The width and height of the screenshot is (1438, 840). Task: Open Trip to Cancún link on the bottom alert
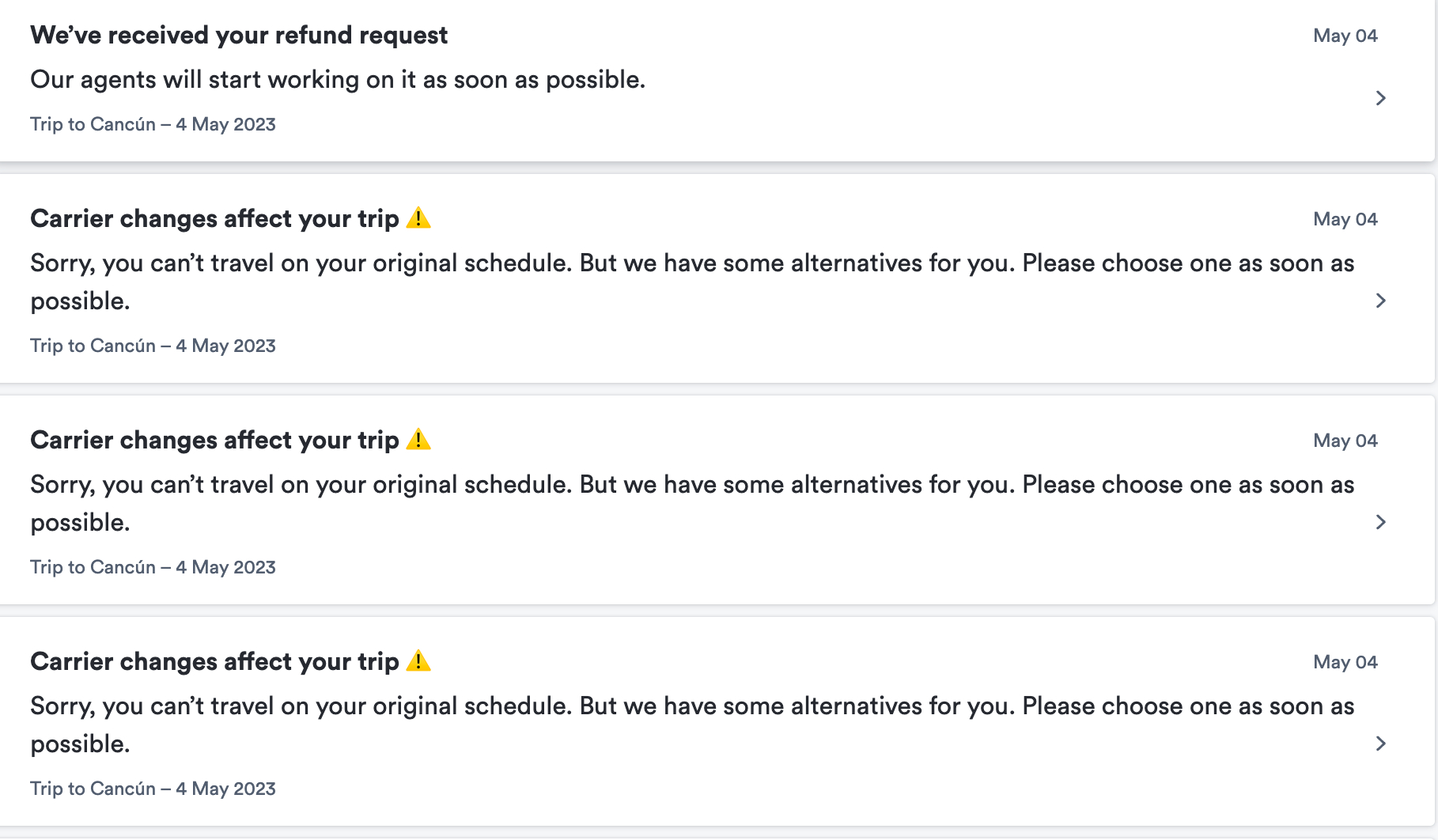153,789
